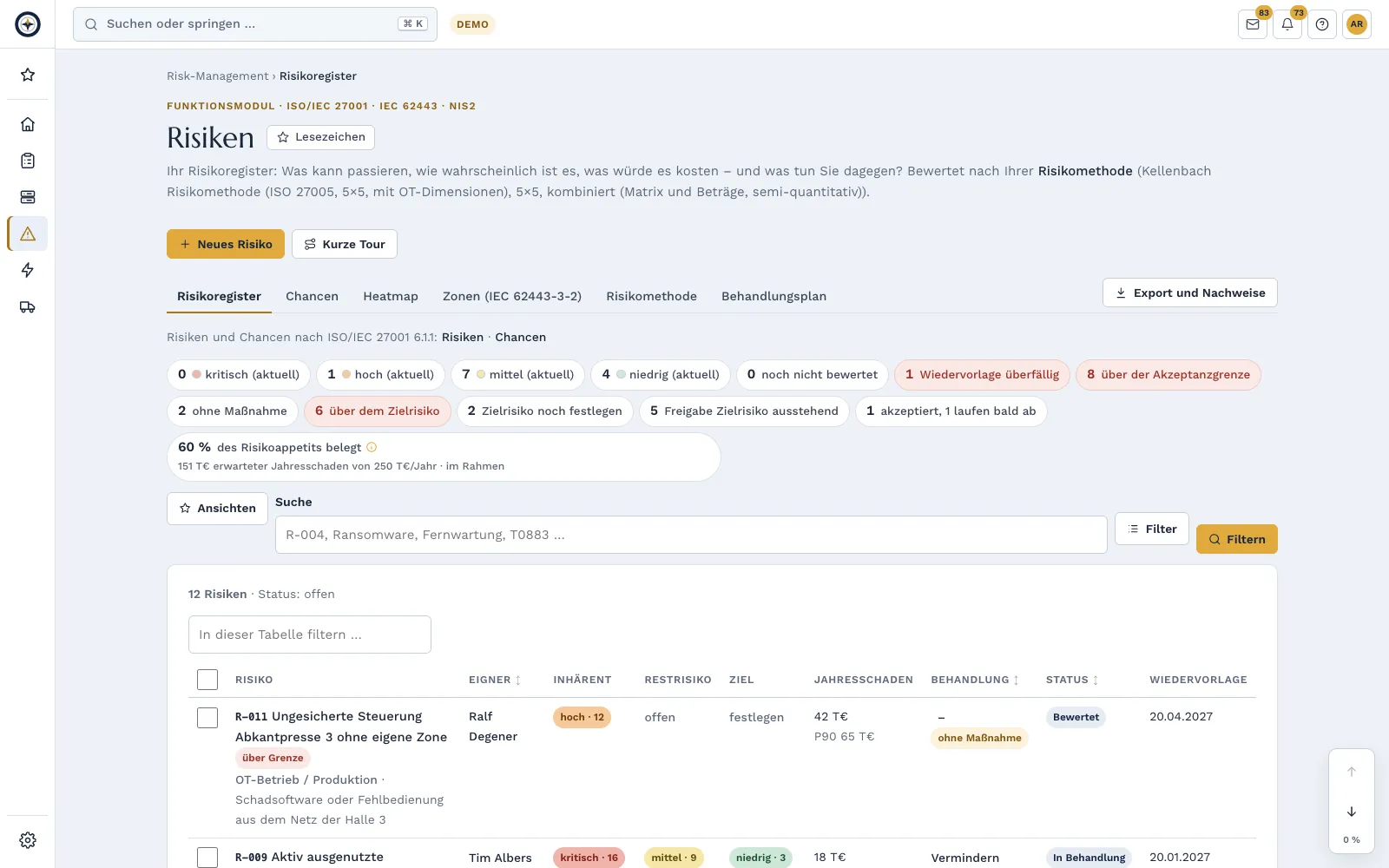This screenshot has width=1389, height=868.
Task: Open the AR user avatar menu
Action: 1357,24
